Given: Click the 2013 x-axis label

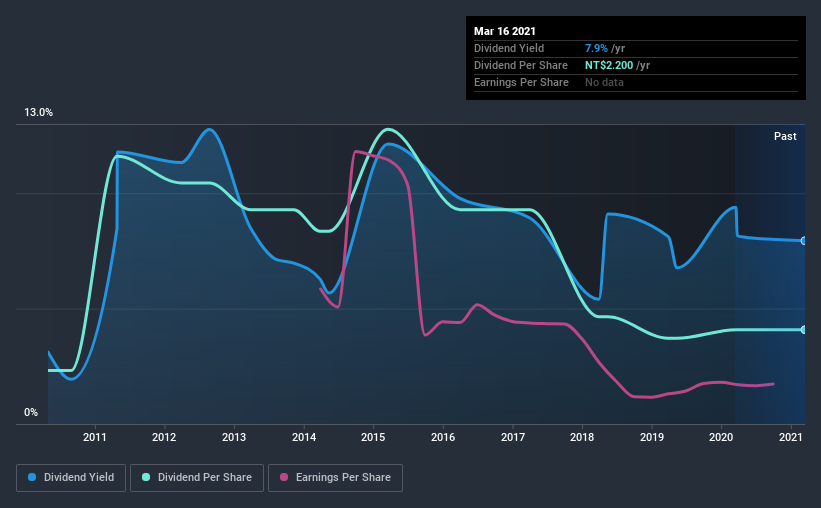Looking at the screenshot, I should [234, 437].
